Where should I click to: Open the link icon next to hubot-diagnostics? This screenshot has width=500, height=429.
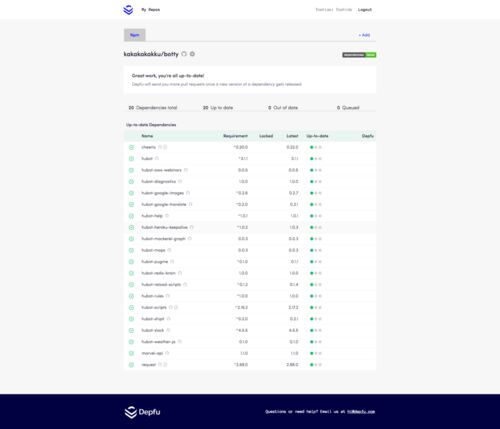click(180, 181)
